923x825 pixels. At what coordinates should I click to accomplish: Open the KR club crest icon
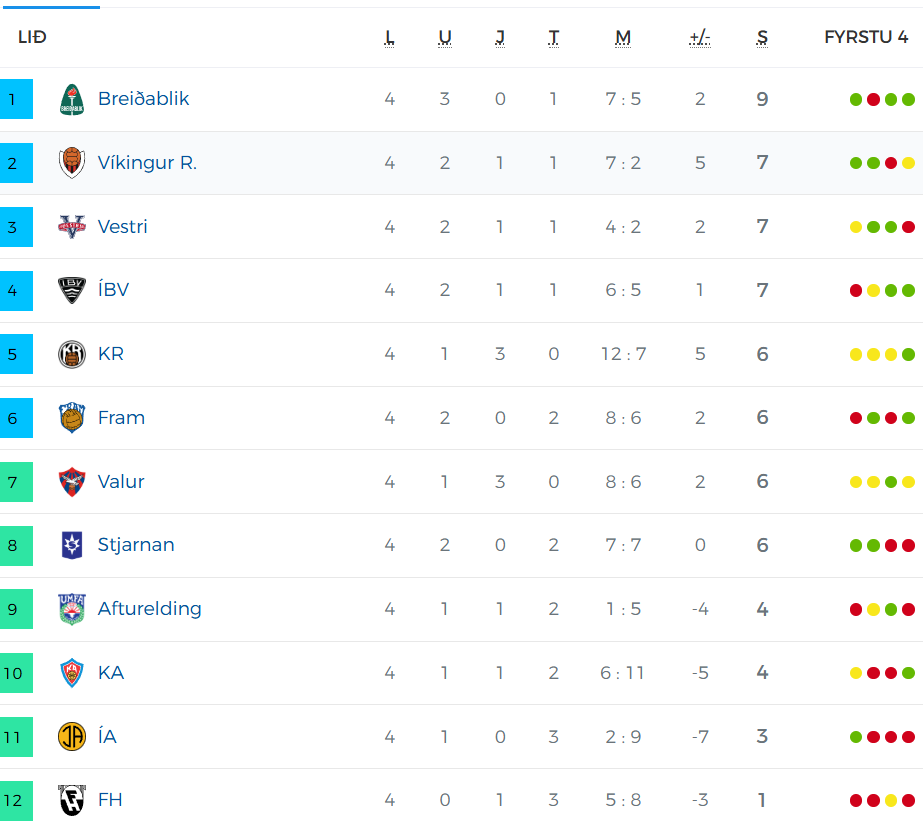(72, 354)
